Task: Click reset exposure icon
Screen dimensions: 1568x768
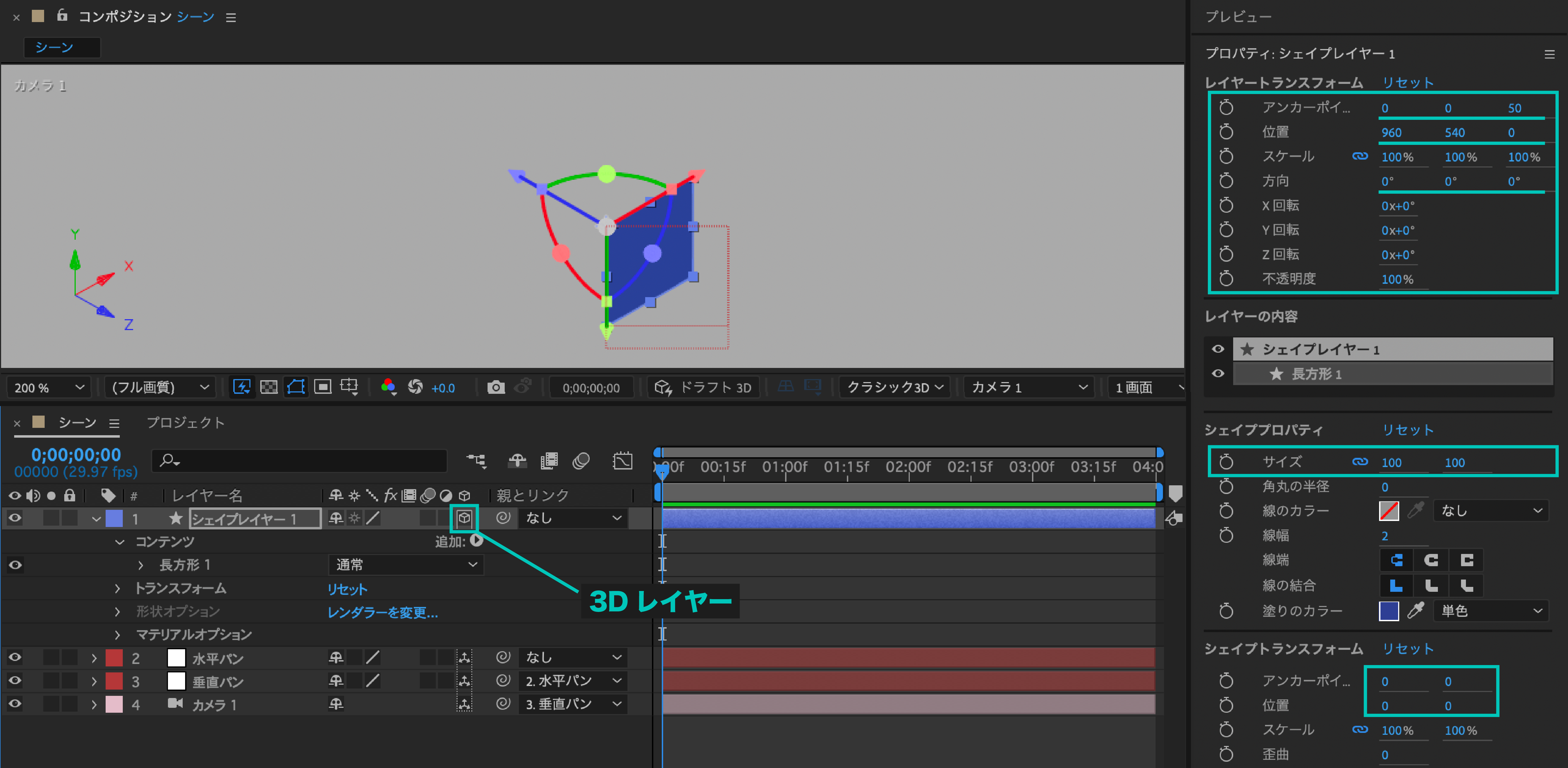Action: (415, 387)
